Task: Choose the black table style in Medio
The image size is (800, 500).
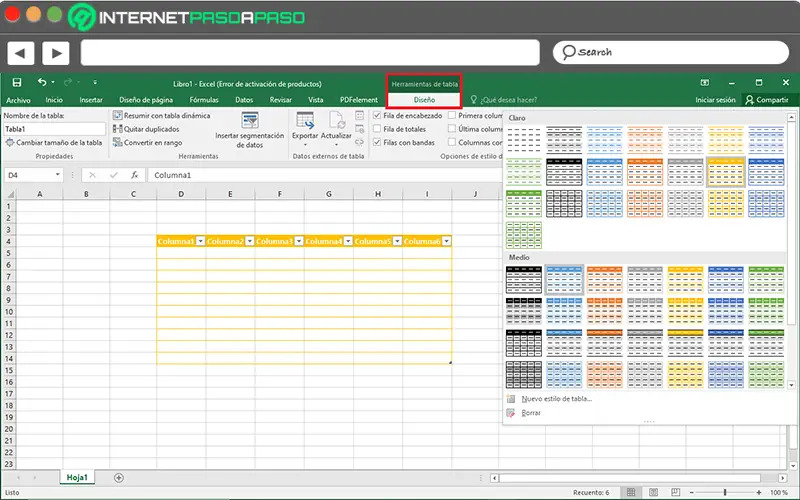Action: point(524,280)
